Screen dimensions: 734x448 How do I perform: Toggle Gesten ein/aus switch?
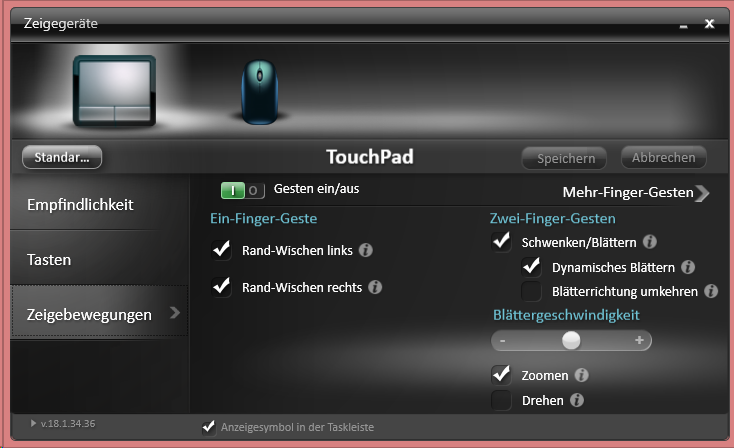(x=242, y=190)
